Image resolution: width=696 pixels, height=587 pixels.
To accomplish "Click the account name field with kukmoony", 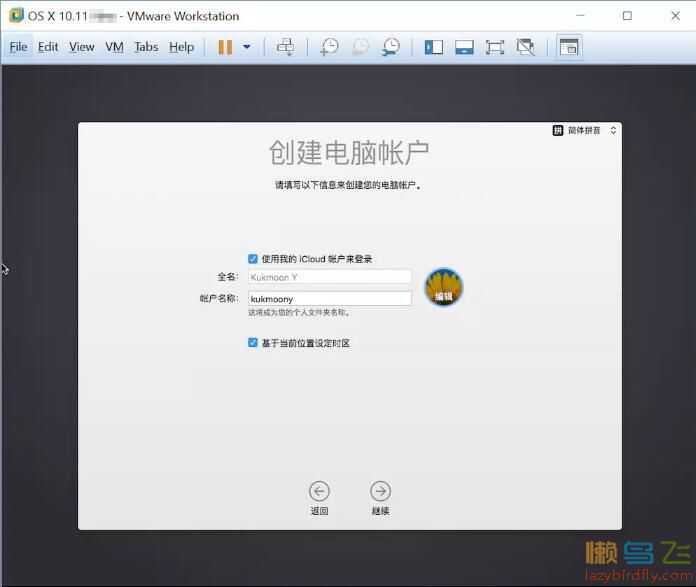I will (x=330, y=299).
